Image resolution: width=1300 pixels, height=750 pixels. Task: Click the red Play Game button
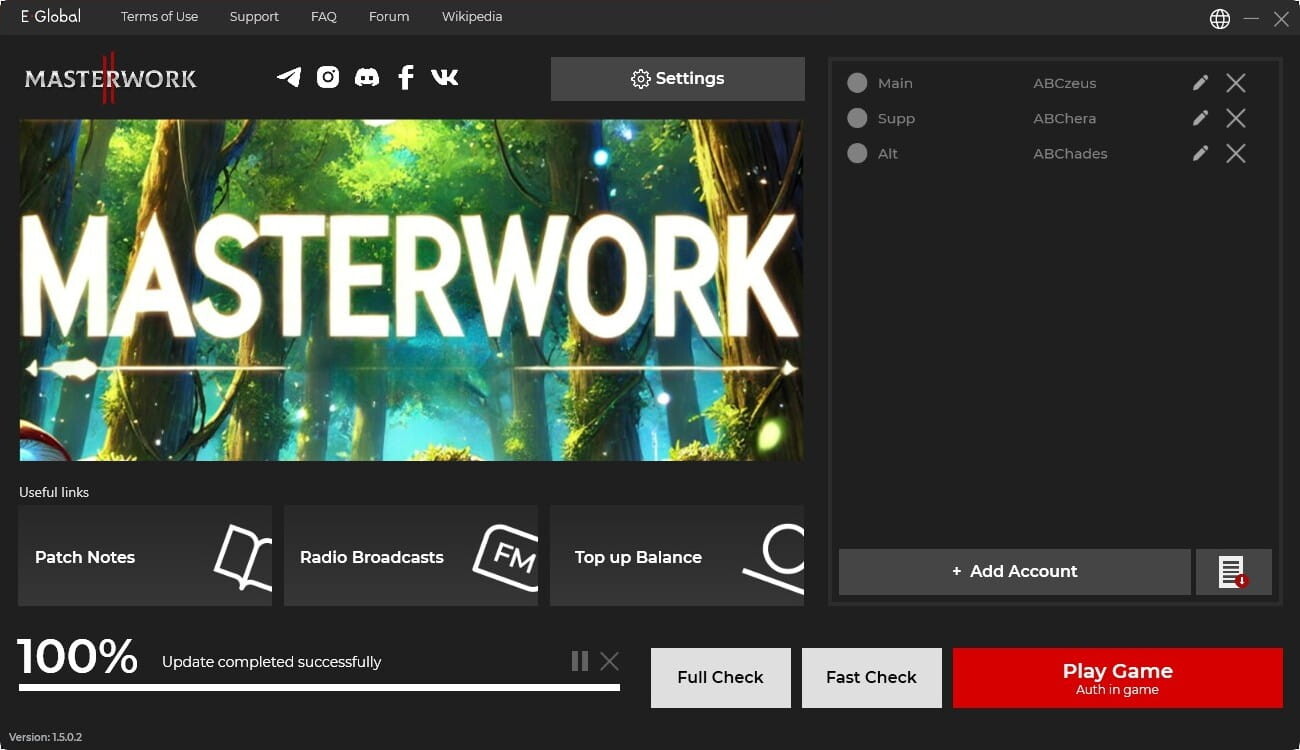point(1117,678)
